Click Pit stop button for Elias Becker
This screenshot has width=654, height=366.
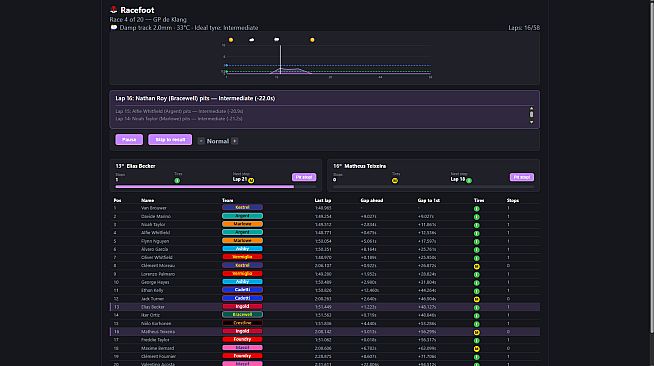pyautogui.click(x=304, y=177)
